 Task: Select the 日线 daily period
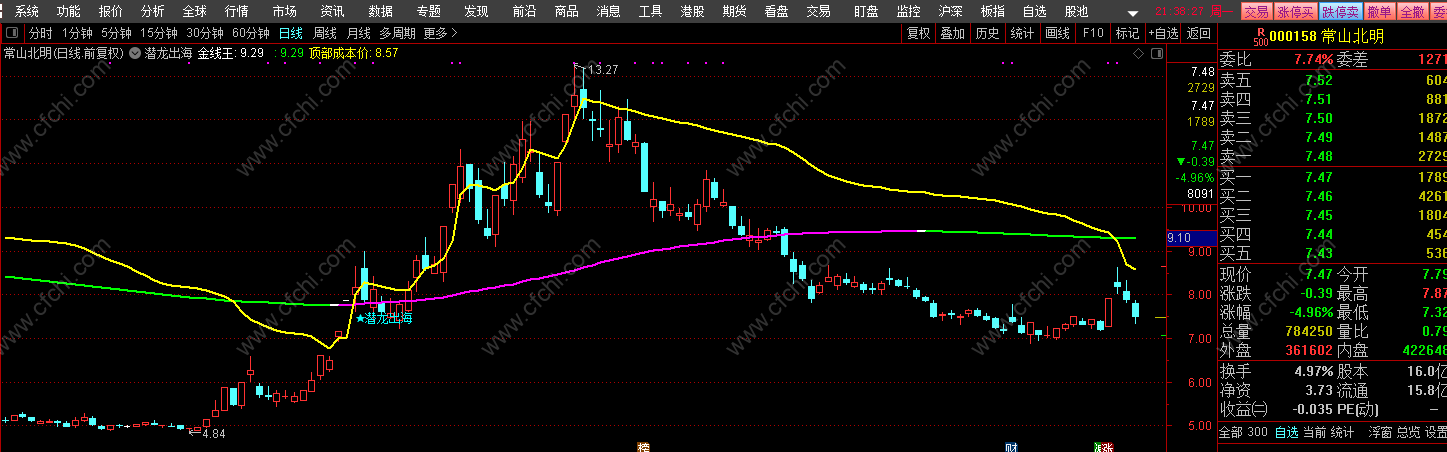click(x=290, y=33)
